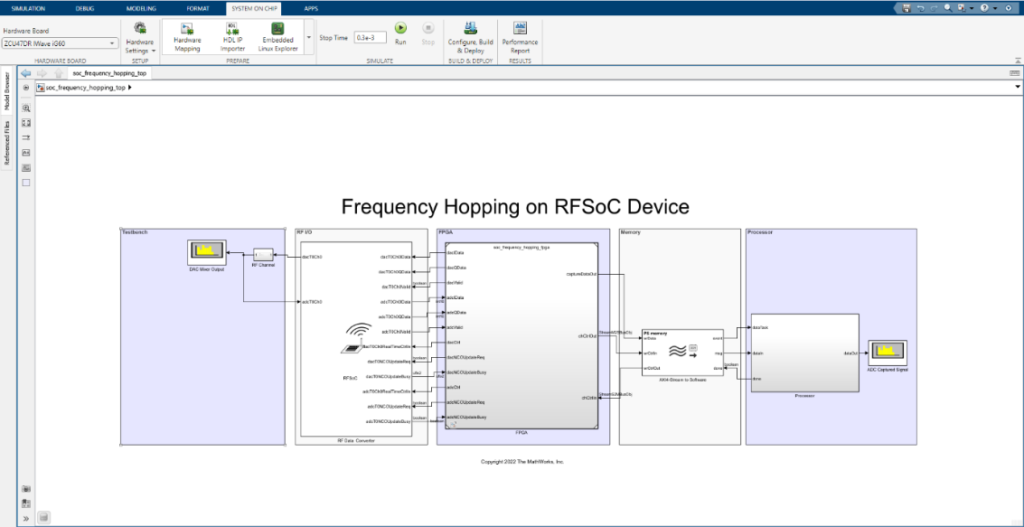Open the viewmarks icon in palette
1024x527 pixels.
tap(26, 503)
